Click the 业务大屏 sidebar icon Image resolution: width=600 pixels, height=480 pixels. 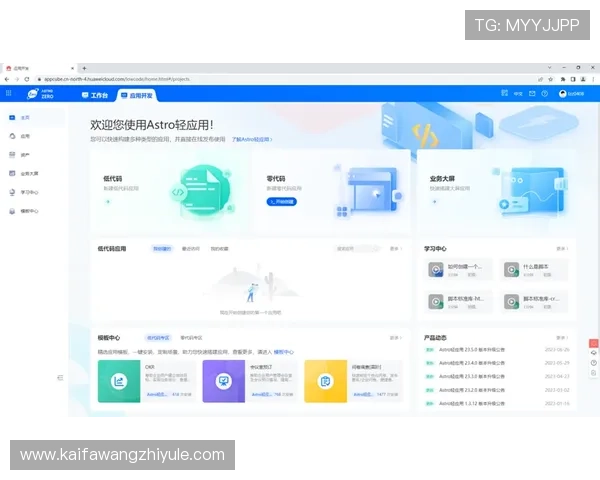pos(12,173)
